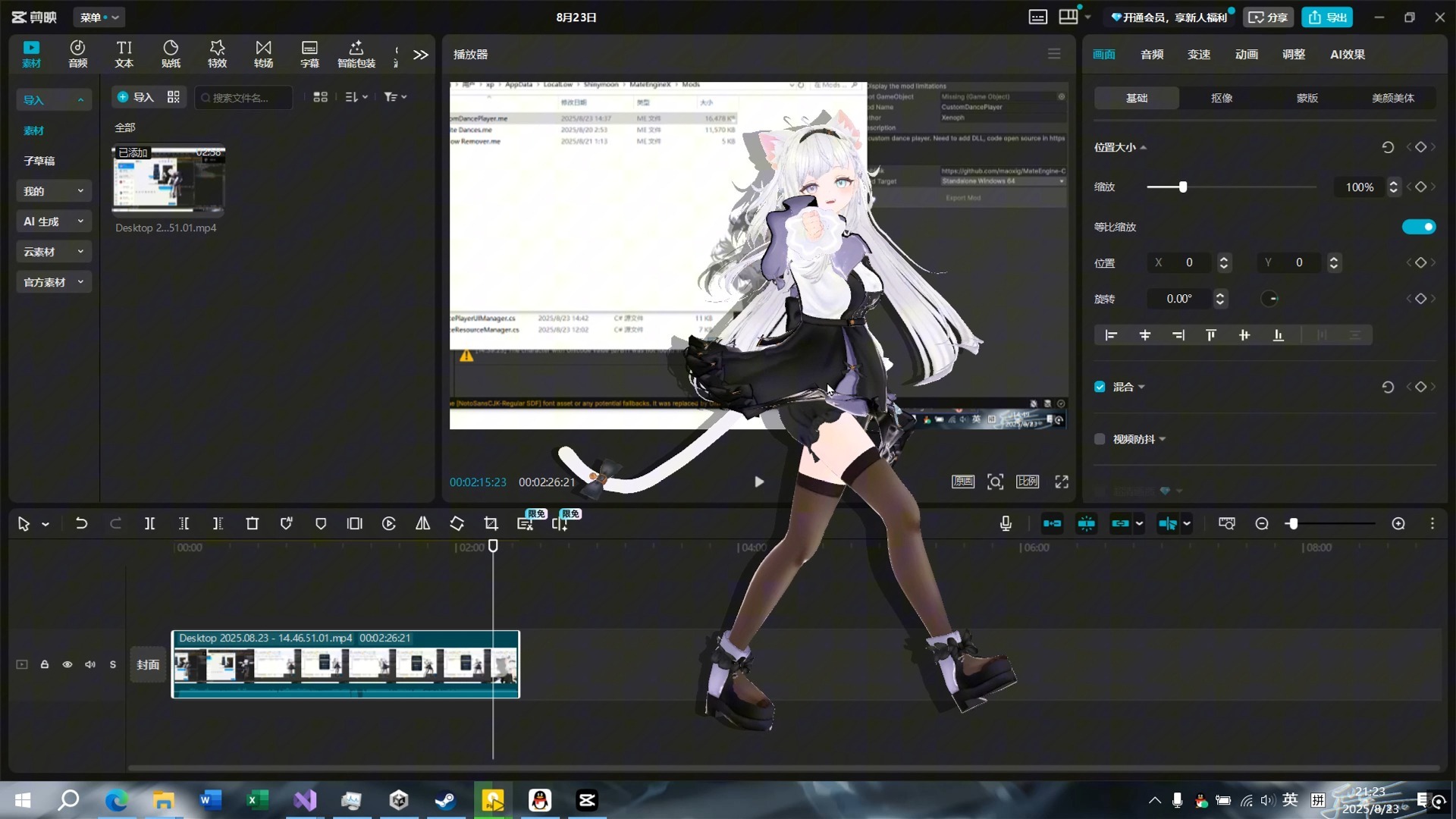Screen dimensions: 1456x819
Task: Open the 音频 audio library tab
Action: click(x=77, y=54)
